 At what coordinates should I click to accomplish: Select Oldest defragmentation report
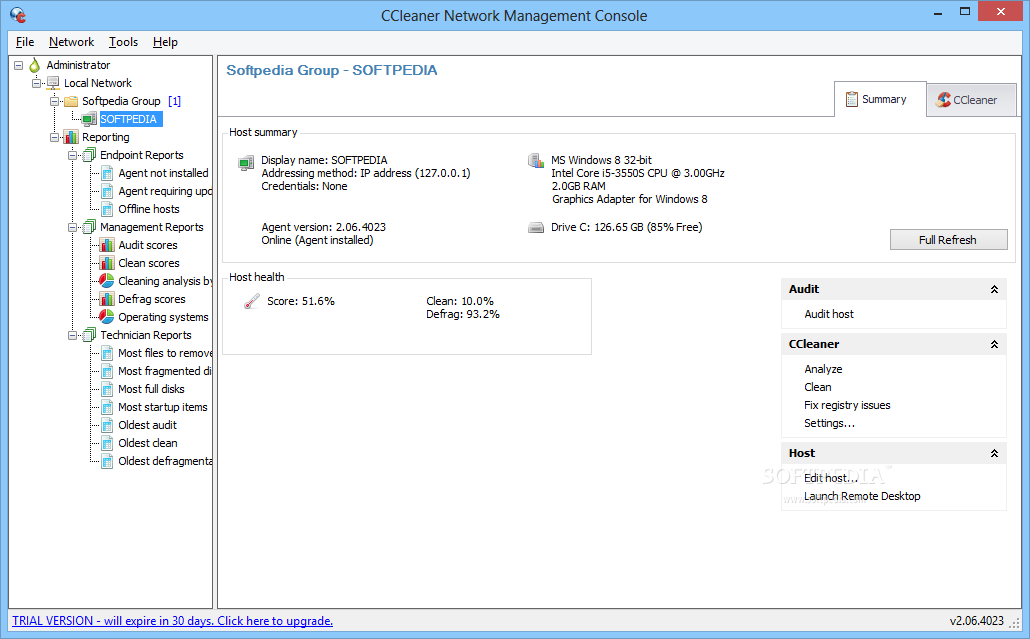[165, 461]
